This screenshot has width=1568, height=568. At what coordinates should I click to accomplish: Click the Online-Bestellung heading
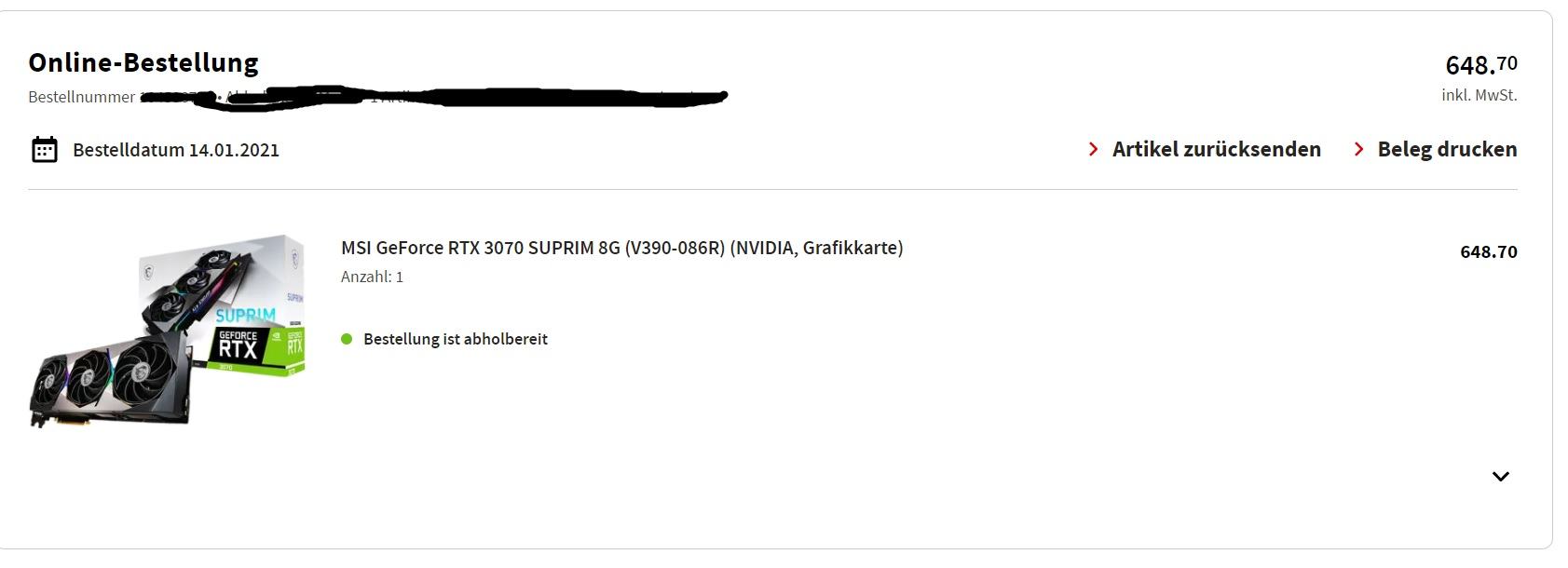(143, 62)
